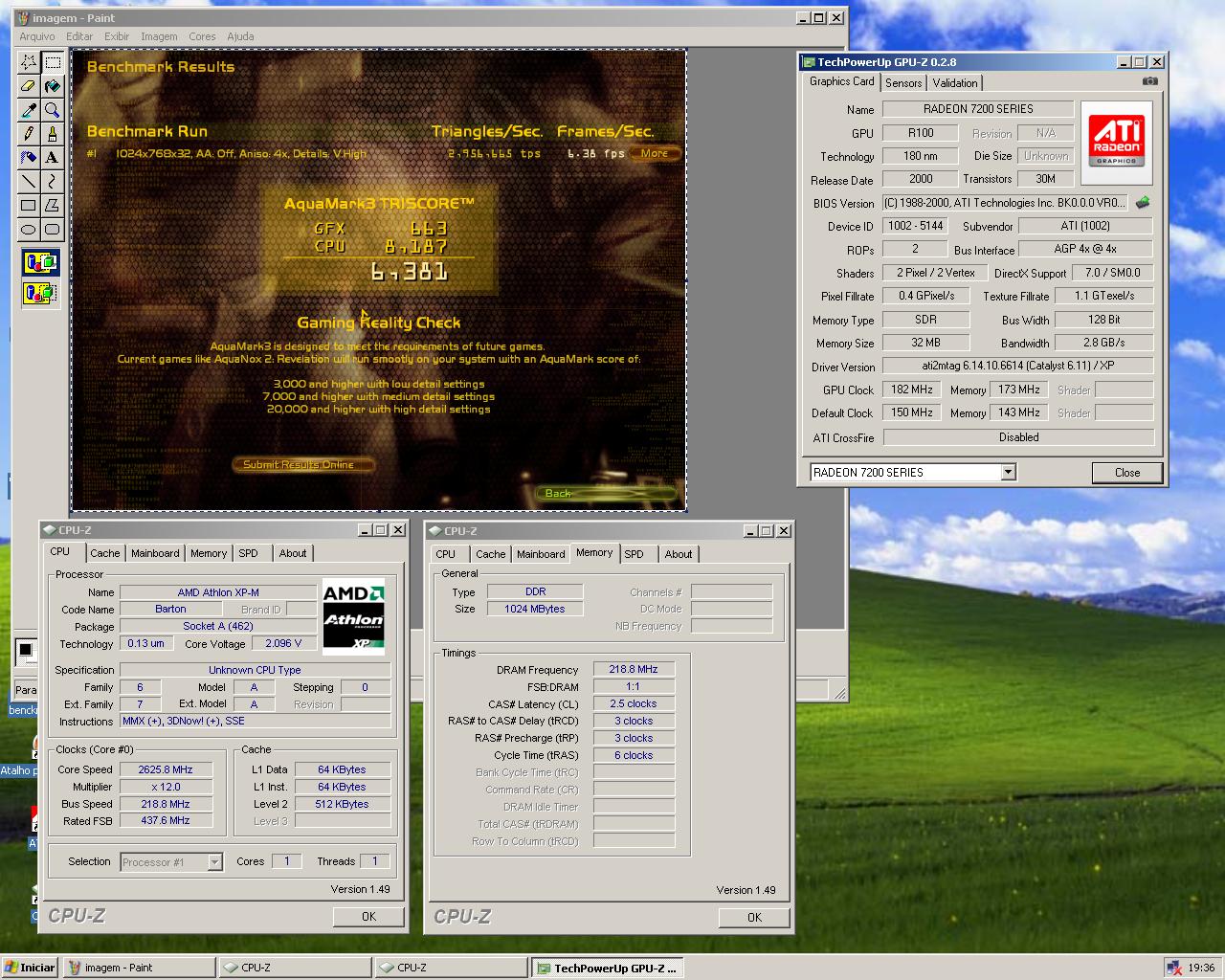Click the GPU Clock value 182 MHz

coord(912,390)
